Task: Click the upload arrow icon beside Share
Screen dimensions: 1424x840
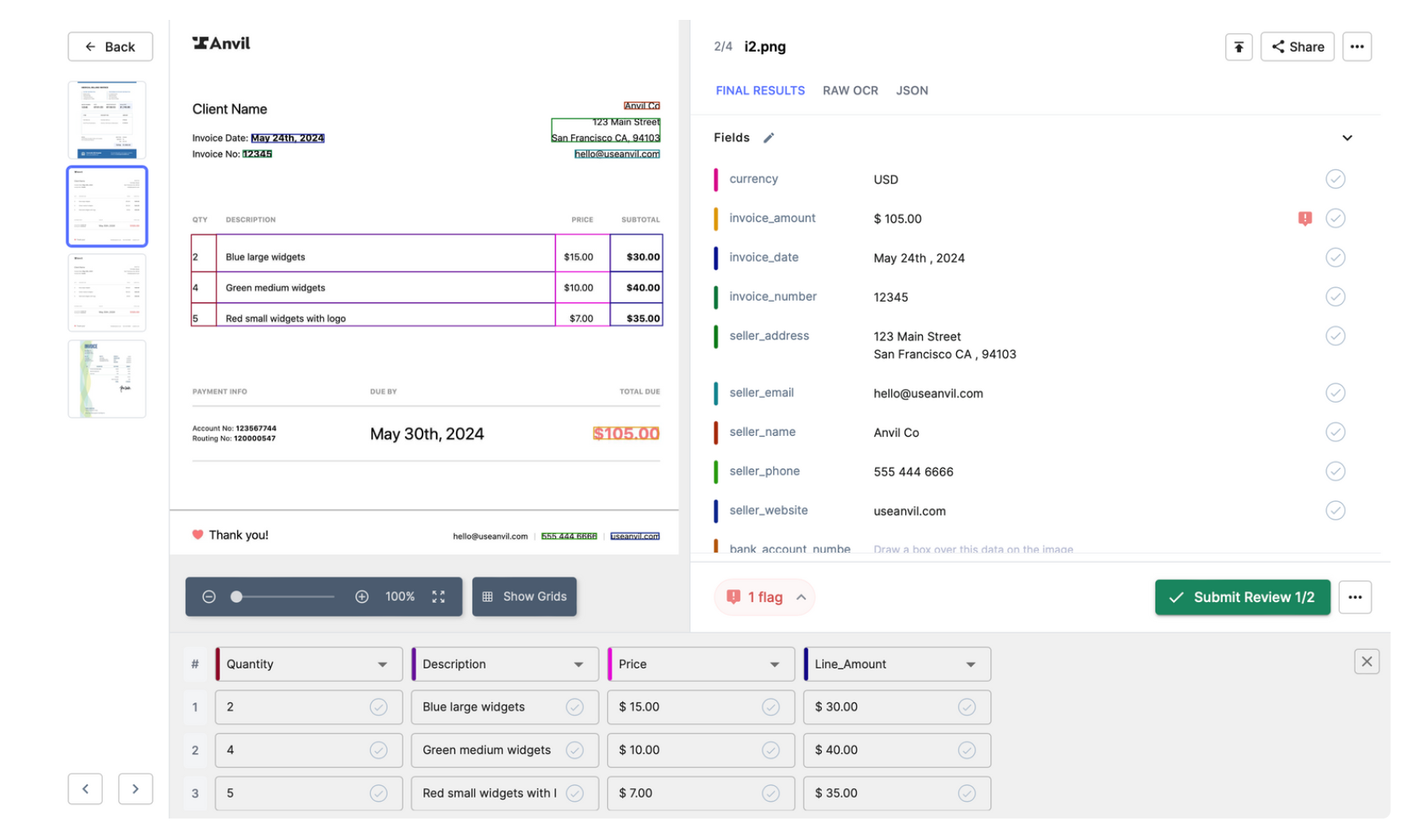Action: click(1238, 47)
